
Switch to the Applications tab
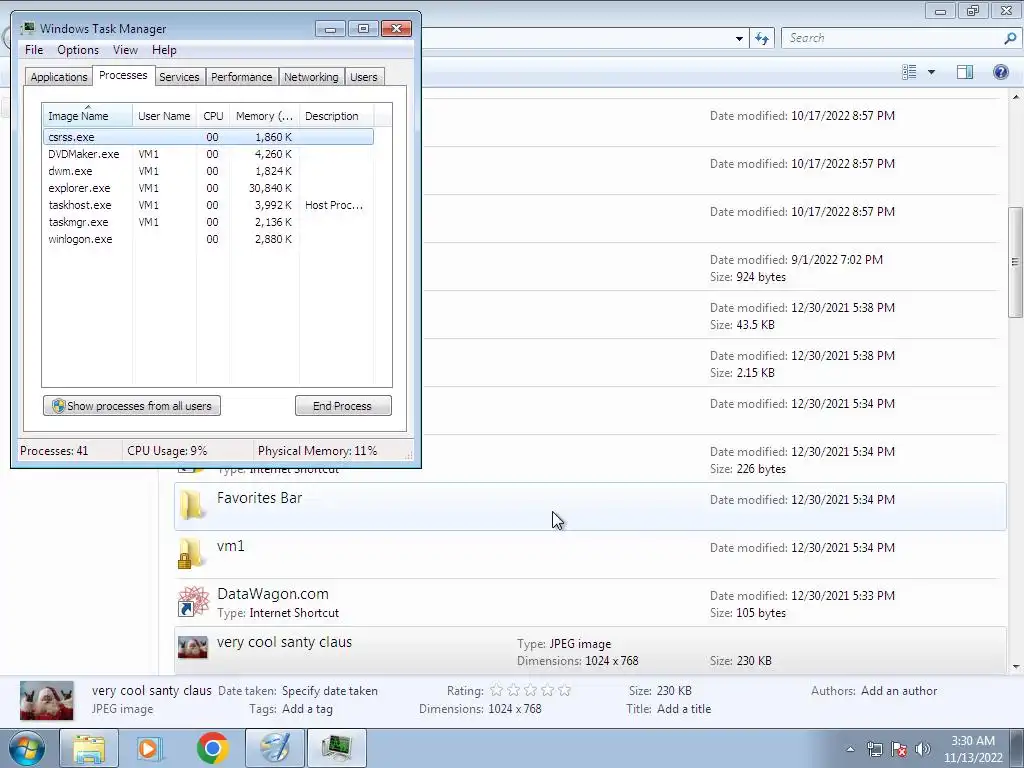[x=59, y=77]
